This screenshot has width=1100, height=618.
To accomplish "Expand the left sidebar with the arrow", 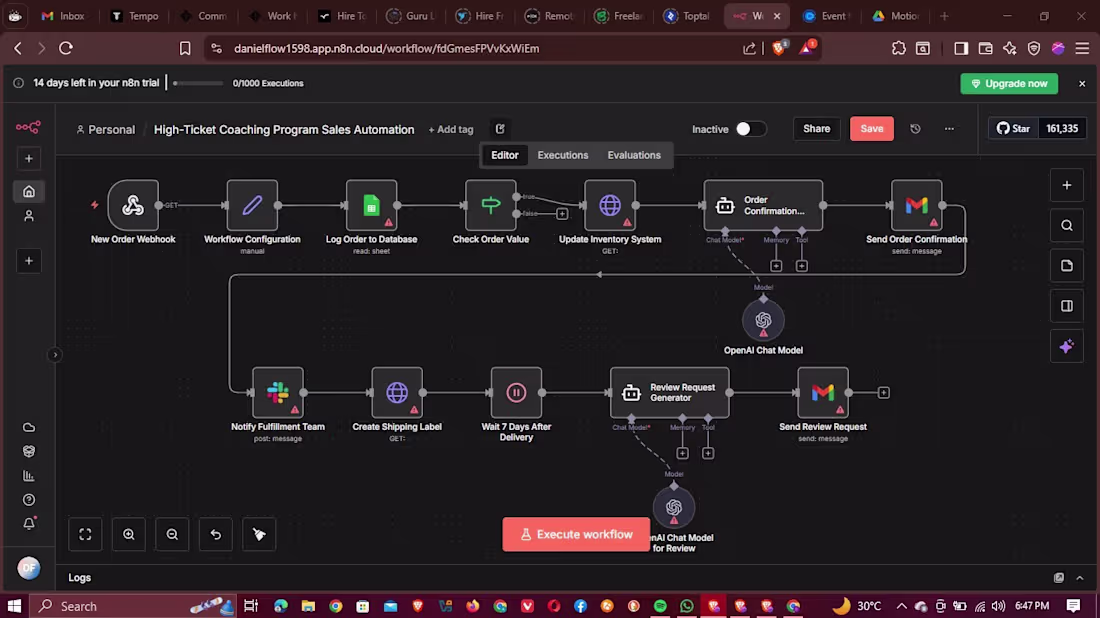I will [55, 355].
